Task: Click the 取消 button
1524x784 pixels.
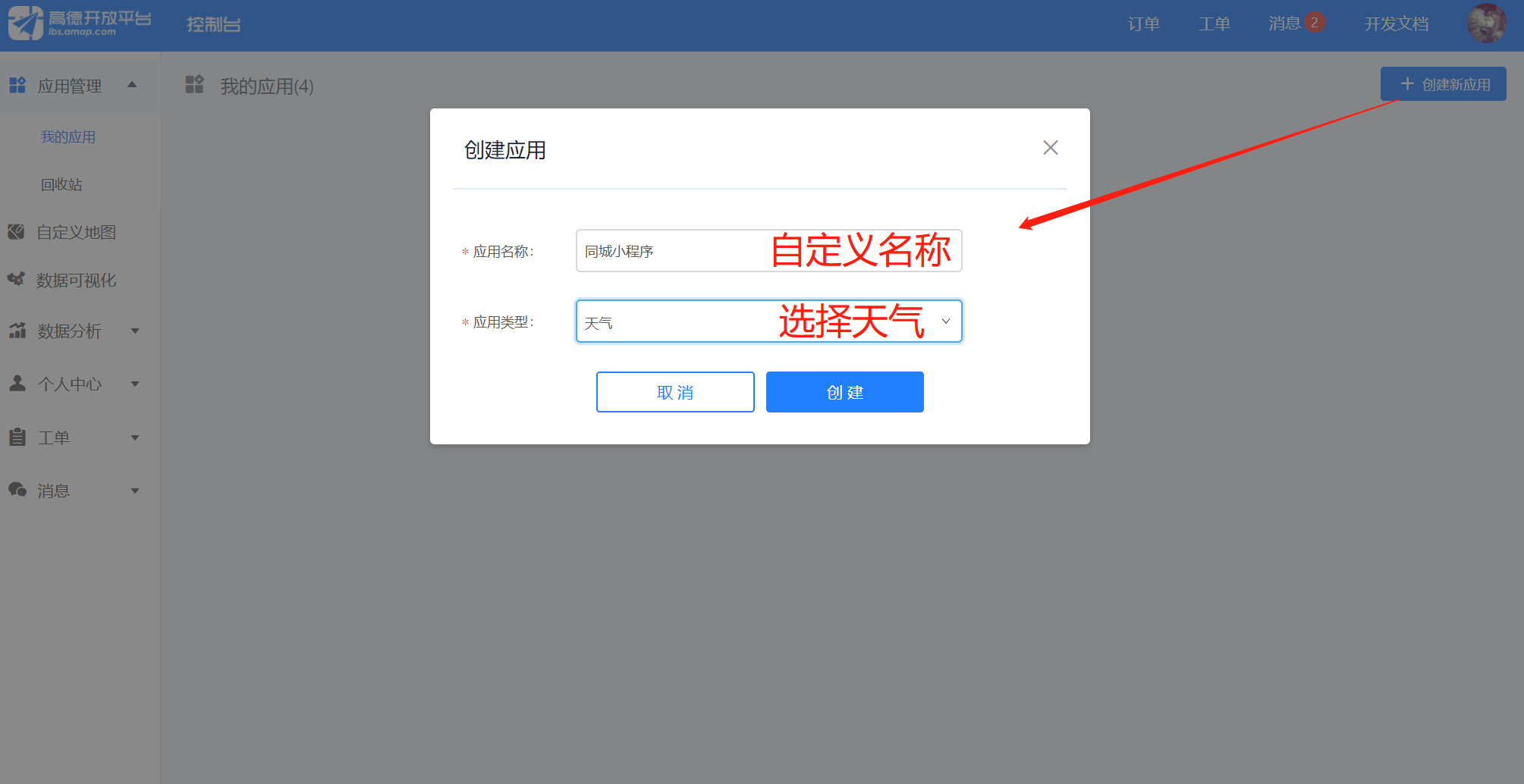Action: click(675, 392)
